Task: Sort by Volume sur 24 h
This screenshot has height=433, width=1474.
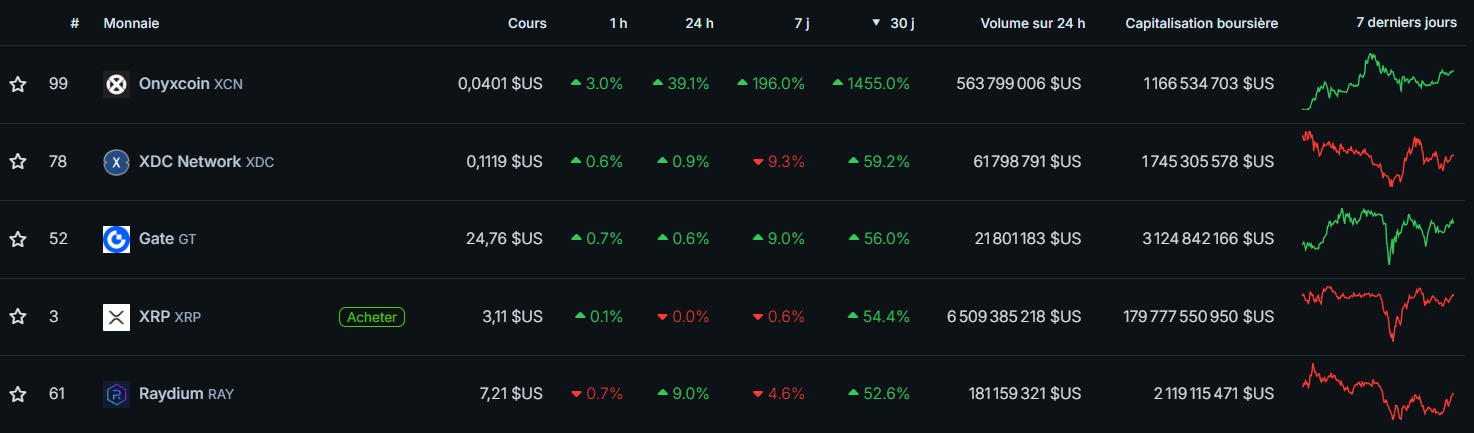Action: 1032,23
